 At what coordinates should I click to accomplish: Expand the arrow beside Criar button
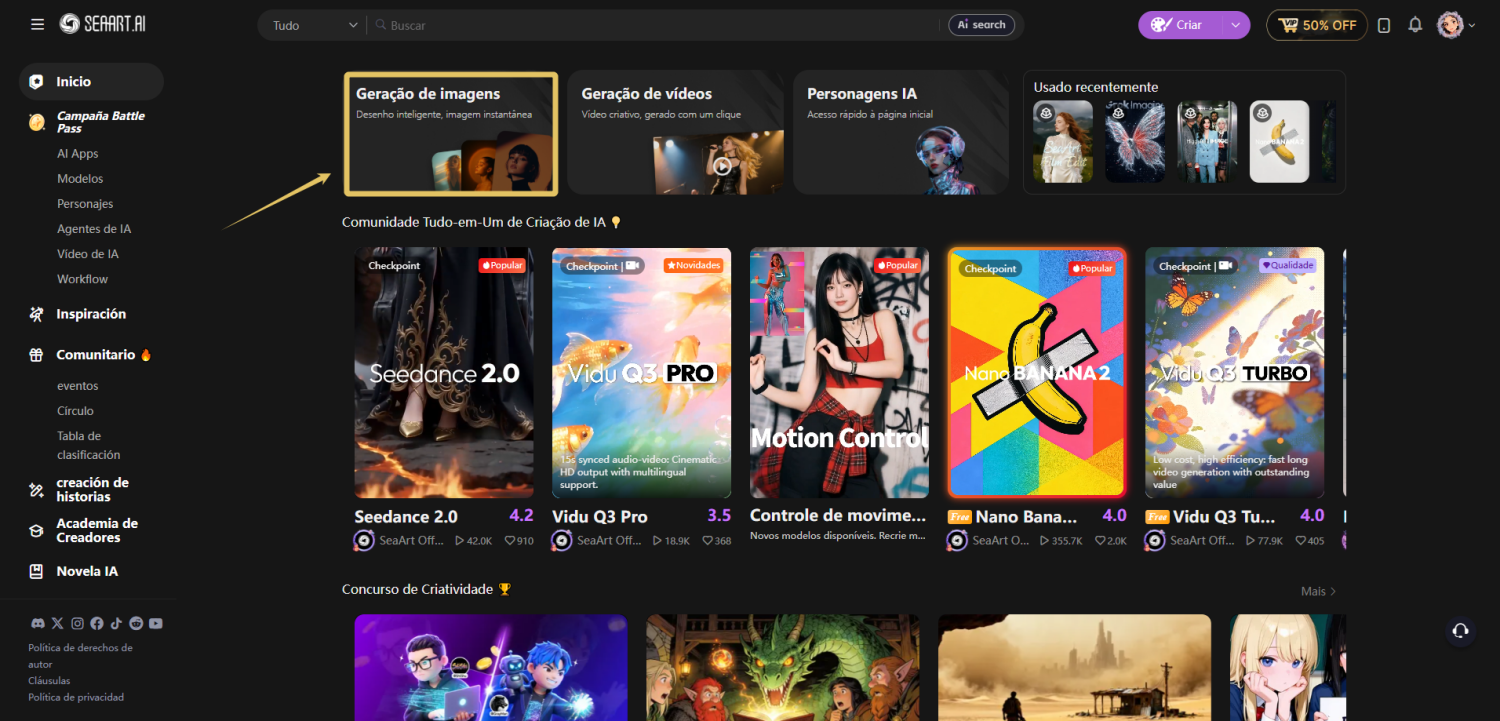tap(1236, 25)
